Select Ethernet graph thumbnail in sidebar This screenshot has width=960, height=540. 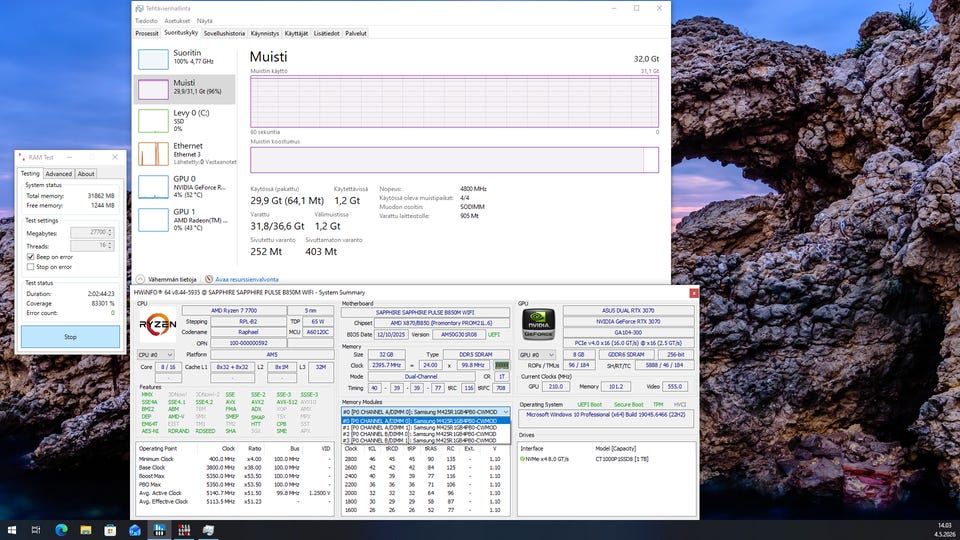tap(153, 154)
